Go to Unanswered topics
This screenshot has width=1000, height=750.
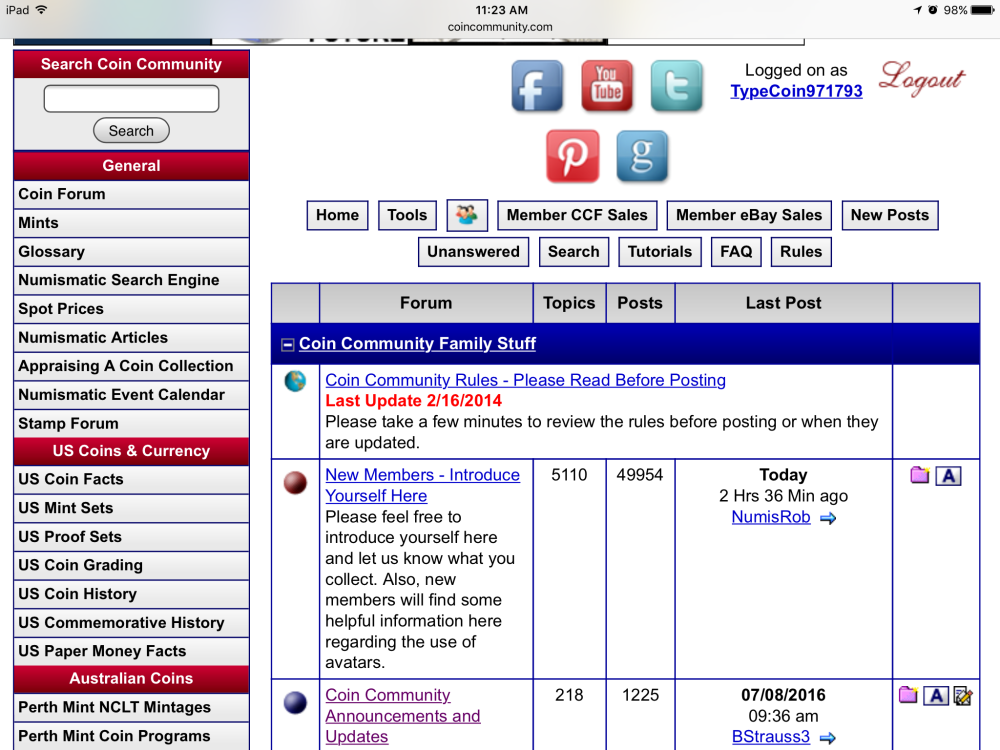tap(473, 251)
